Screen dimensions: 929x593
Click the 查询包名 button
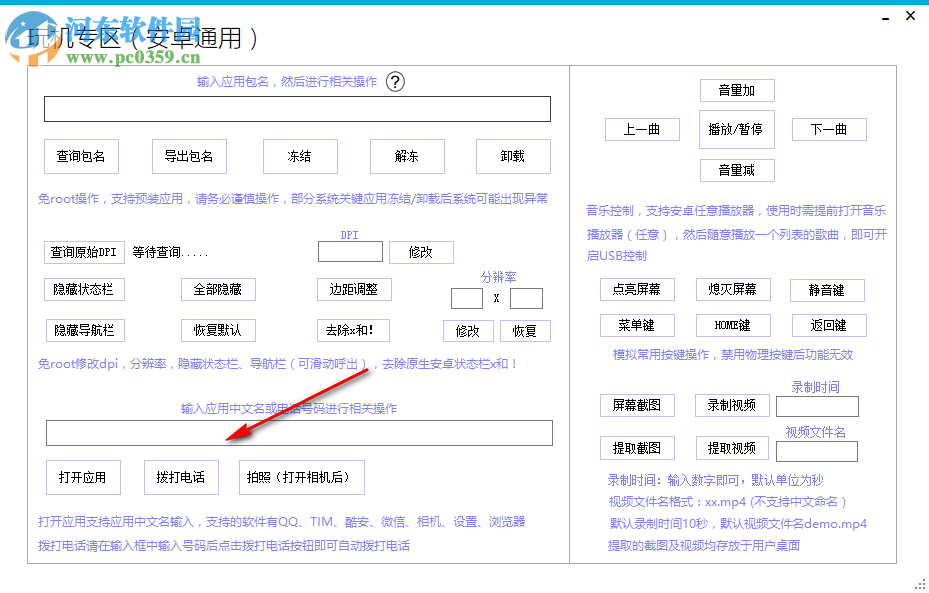pos(81,156)
